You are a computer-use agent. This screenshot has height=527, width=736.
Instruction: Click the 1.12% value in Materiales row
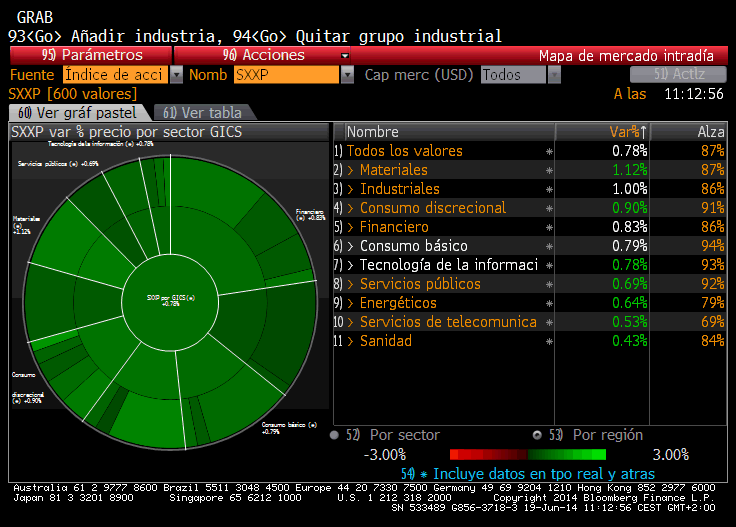[x=629, y=170]
